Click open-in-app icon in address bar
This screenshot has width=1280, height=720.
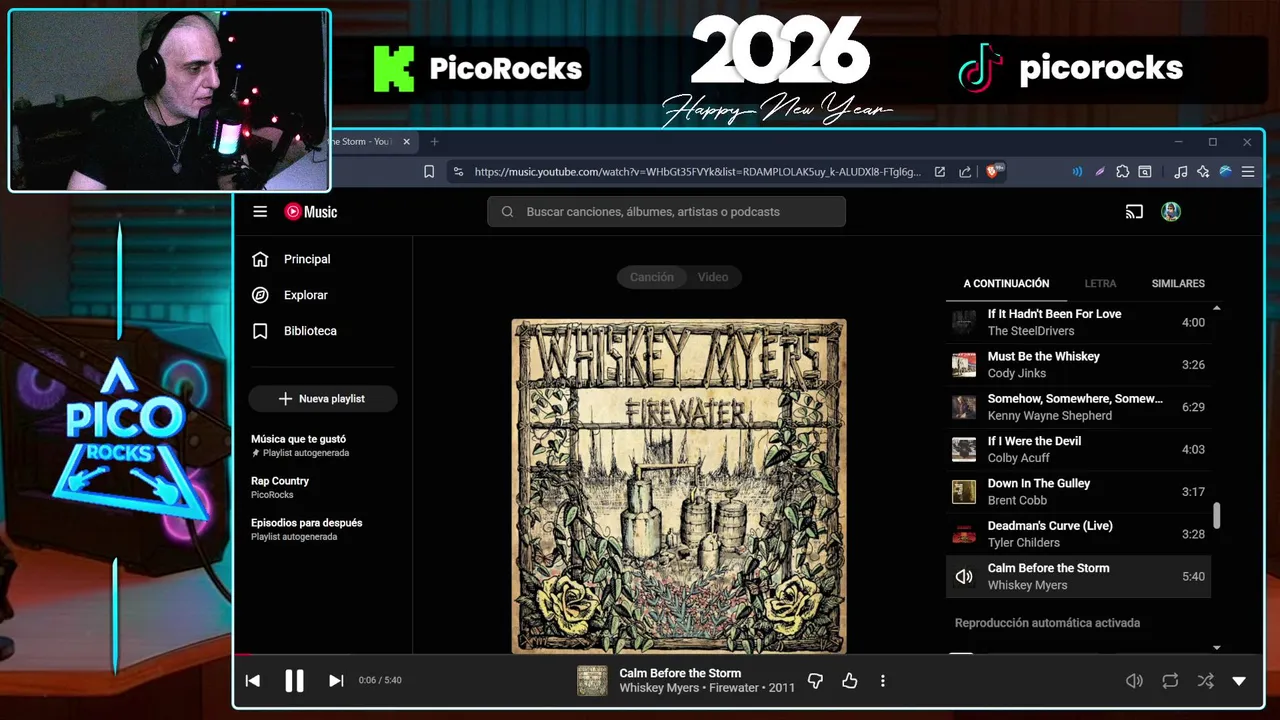(x=940, y=172)
